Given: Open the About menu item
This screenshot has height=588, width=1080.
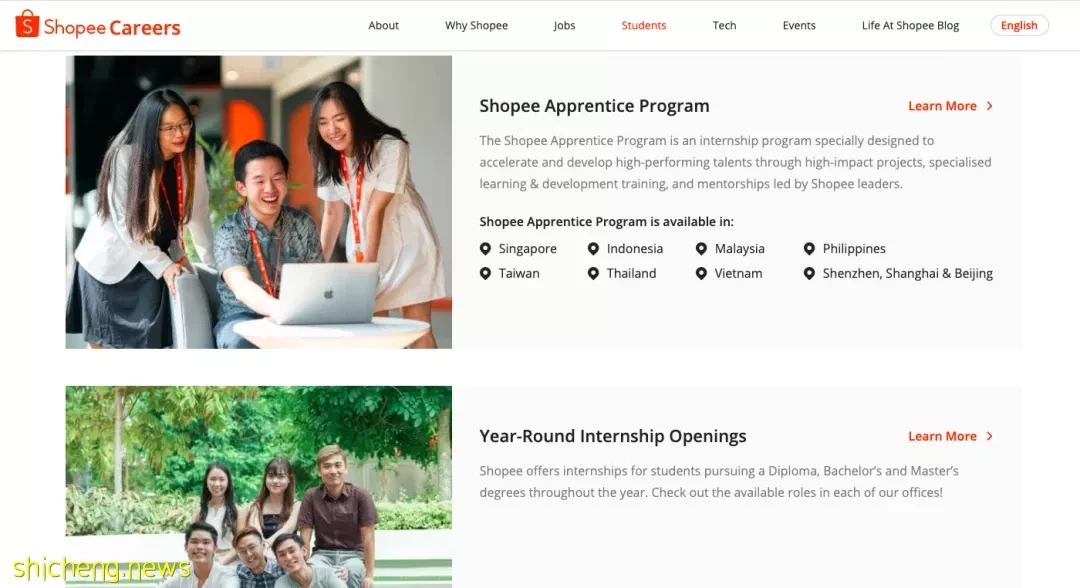Looking at the screenshot, I should pyautogui.click(x=384, y=25).
